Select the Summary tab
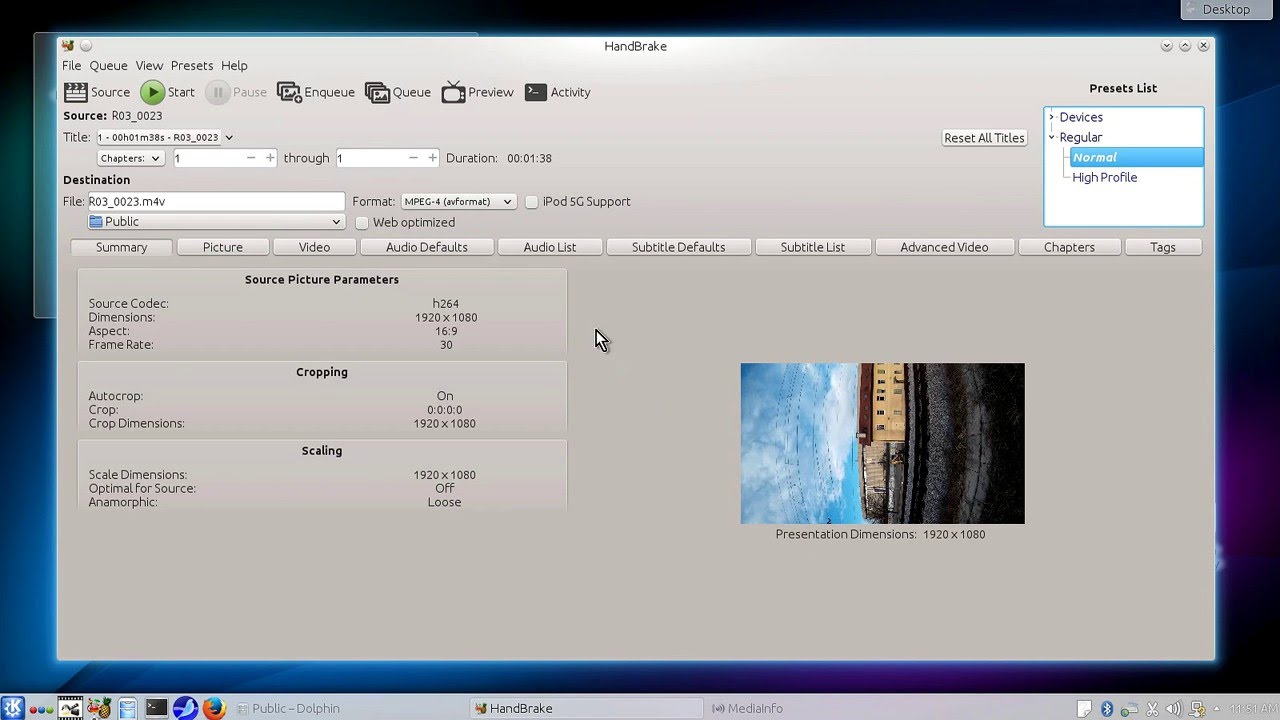The width and height of the screenshot is (1280, 720). point(122,247)
